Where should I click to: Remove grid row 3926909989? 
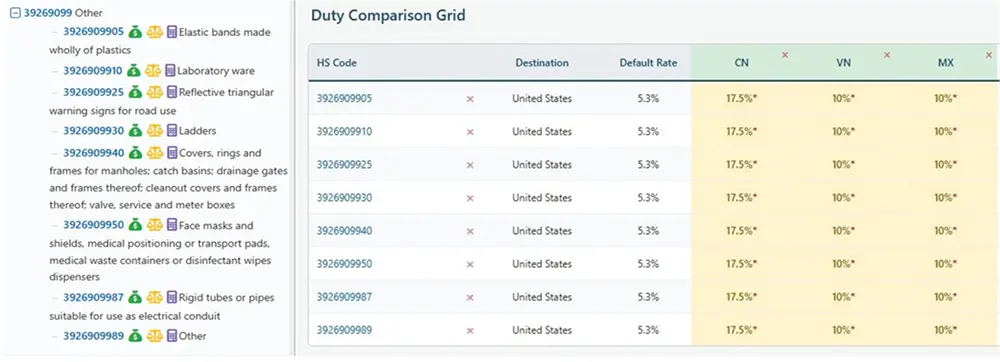coord(470,330)
